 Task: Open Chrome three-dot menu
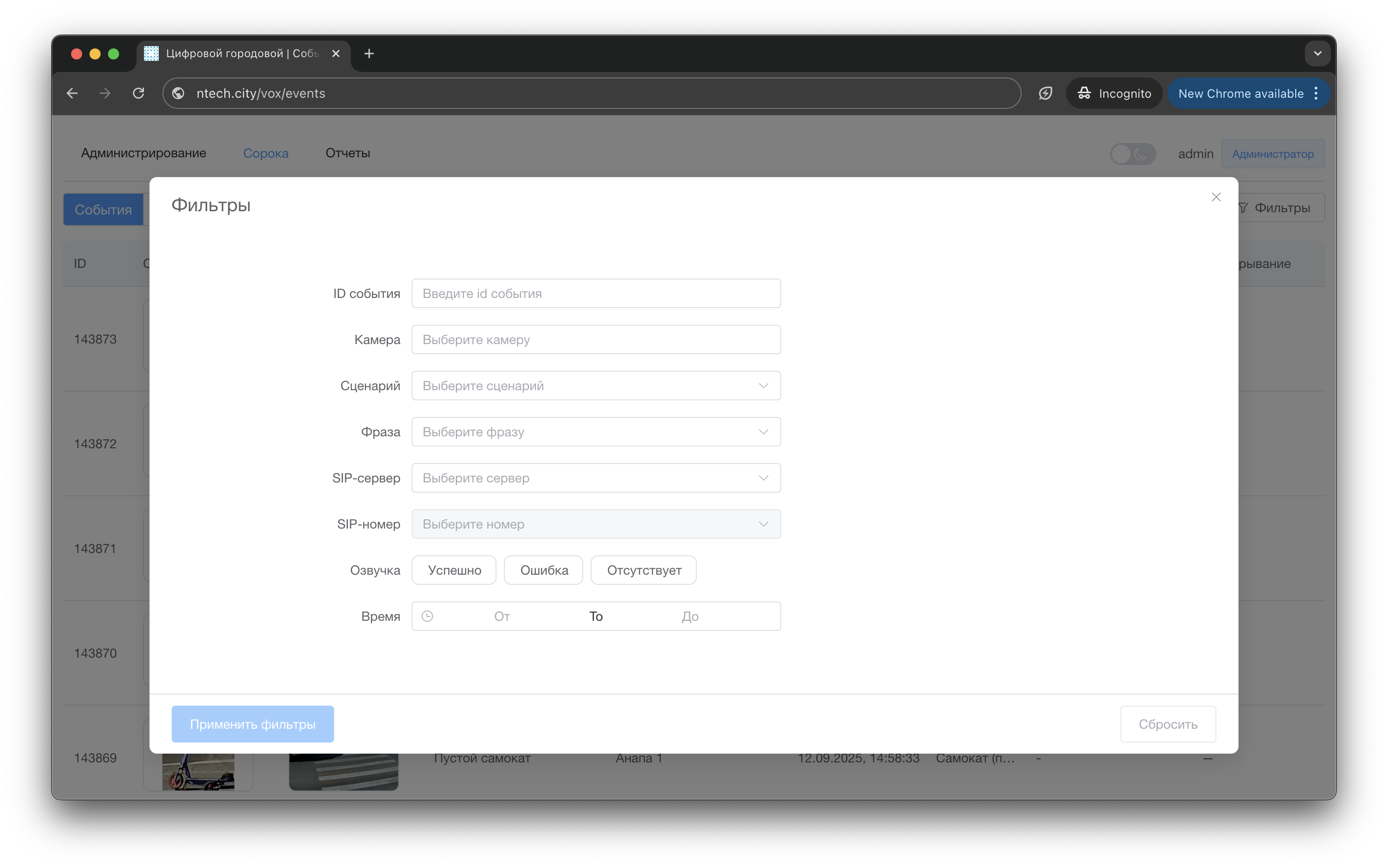(1316, 93)
